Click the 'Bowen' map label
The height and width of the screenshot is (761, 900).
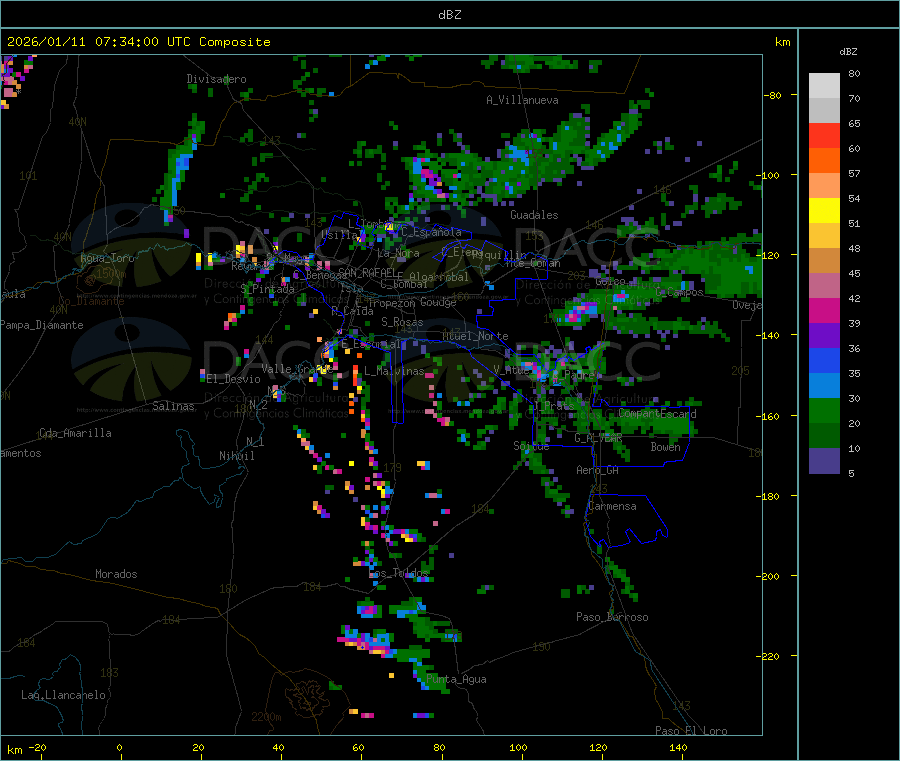[665, 446]
